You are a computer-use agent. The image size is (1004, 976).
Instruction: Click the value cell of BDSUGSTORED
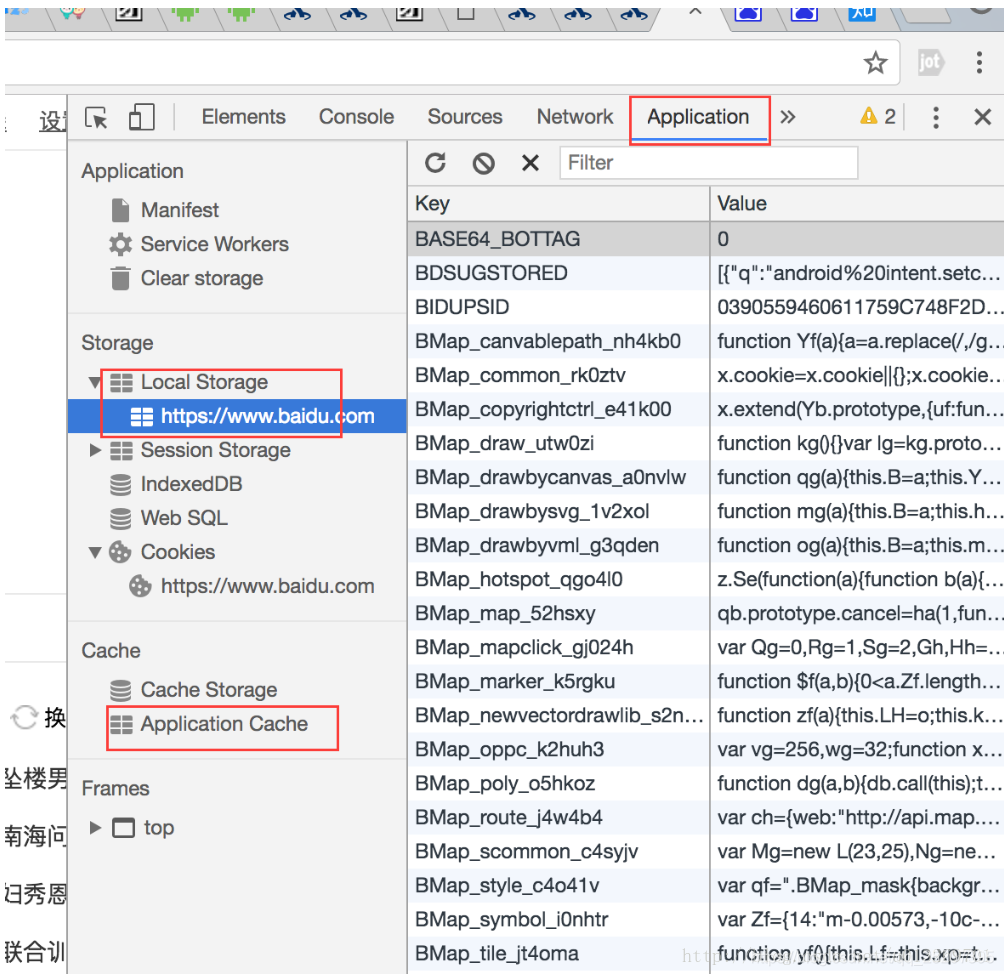(x=857, y=273)
